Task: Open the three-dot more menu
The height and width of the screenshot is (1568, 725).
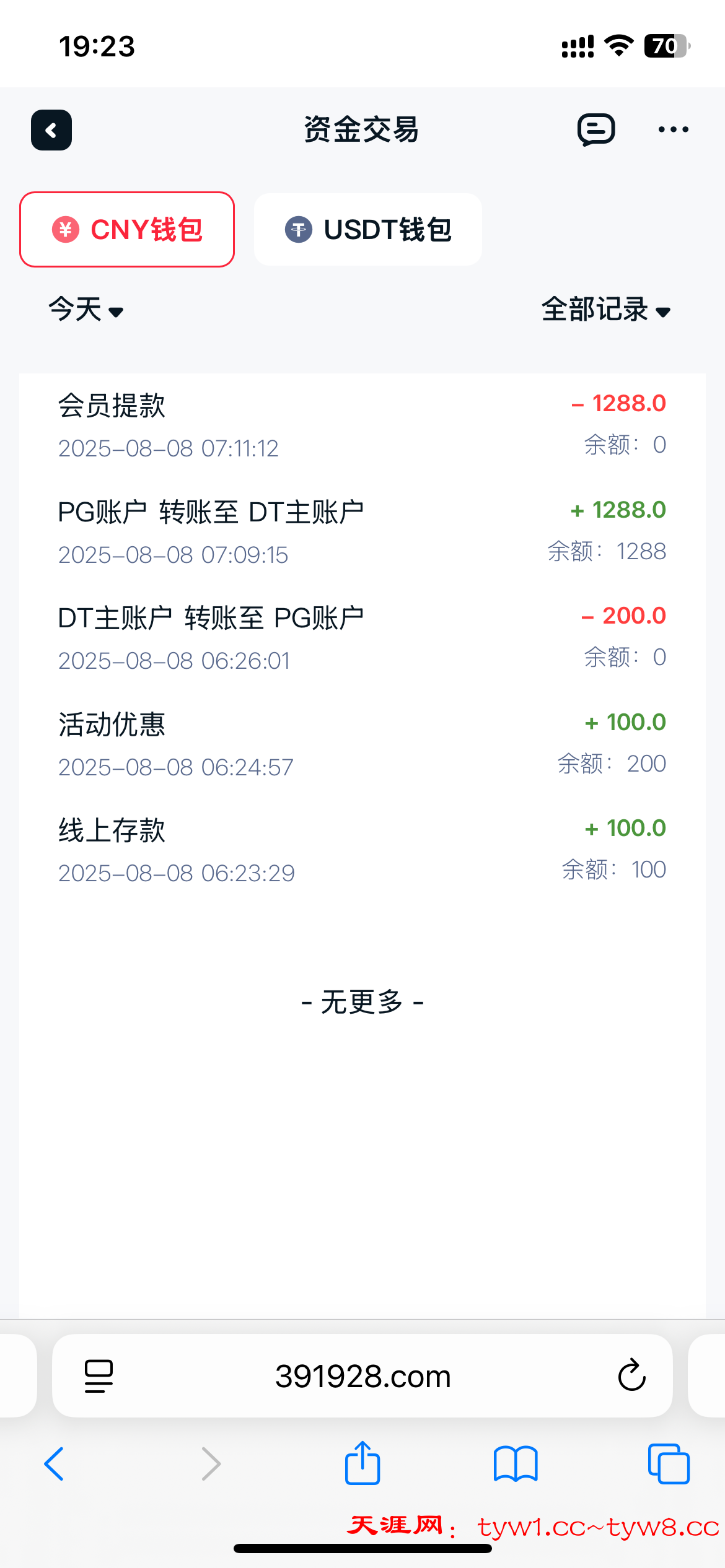Action: 673,129
